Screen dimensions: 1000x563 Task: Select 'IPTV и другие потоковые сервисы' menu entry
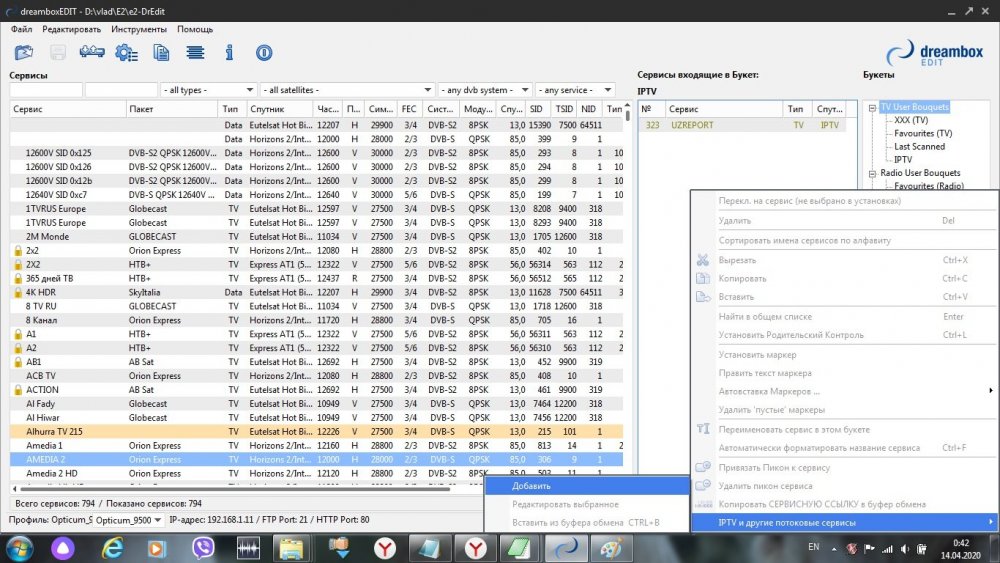(787, 522)
